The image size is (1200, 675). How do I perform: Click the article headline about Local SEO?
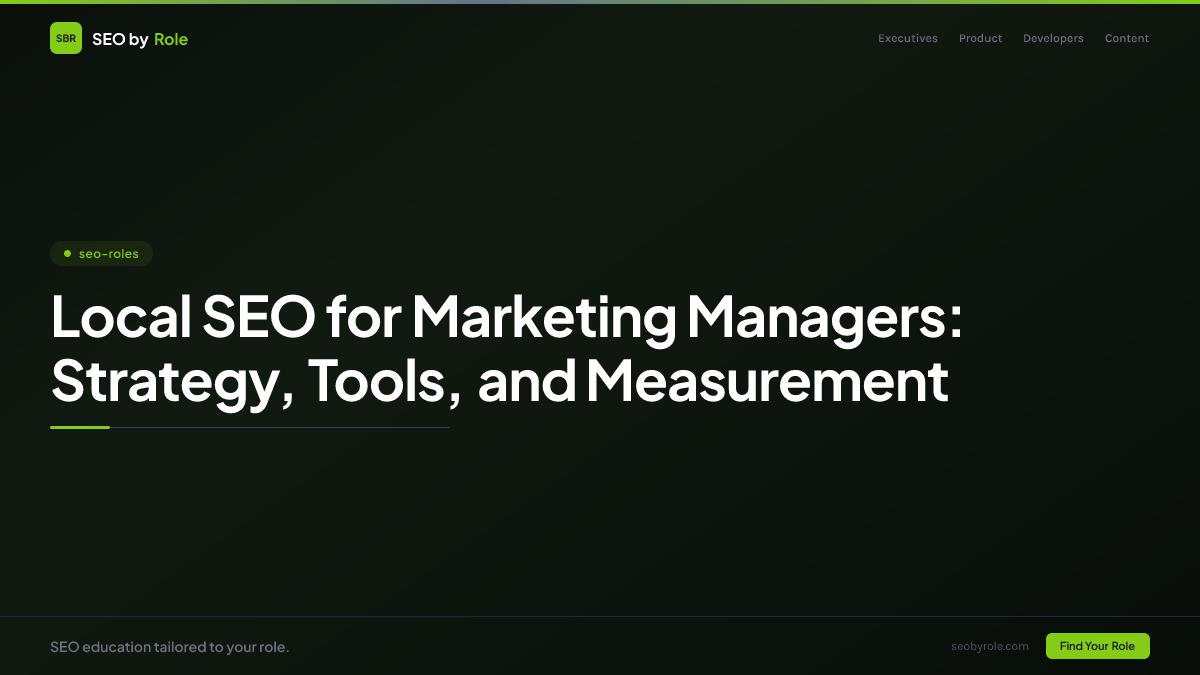(x=500, y=350)
